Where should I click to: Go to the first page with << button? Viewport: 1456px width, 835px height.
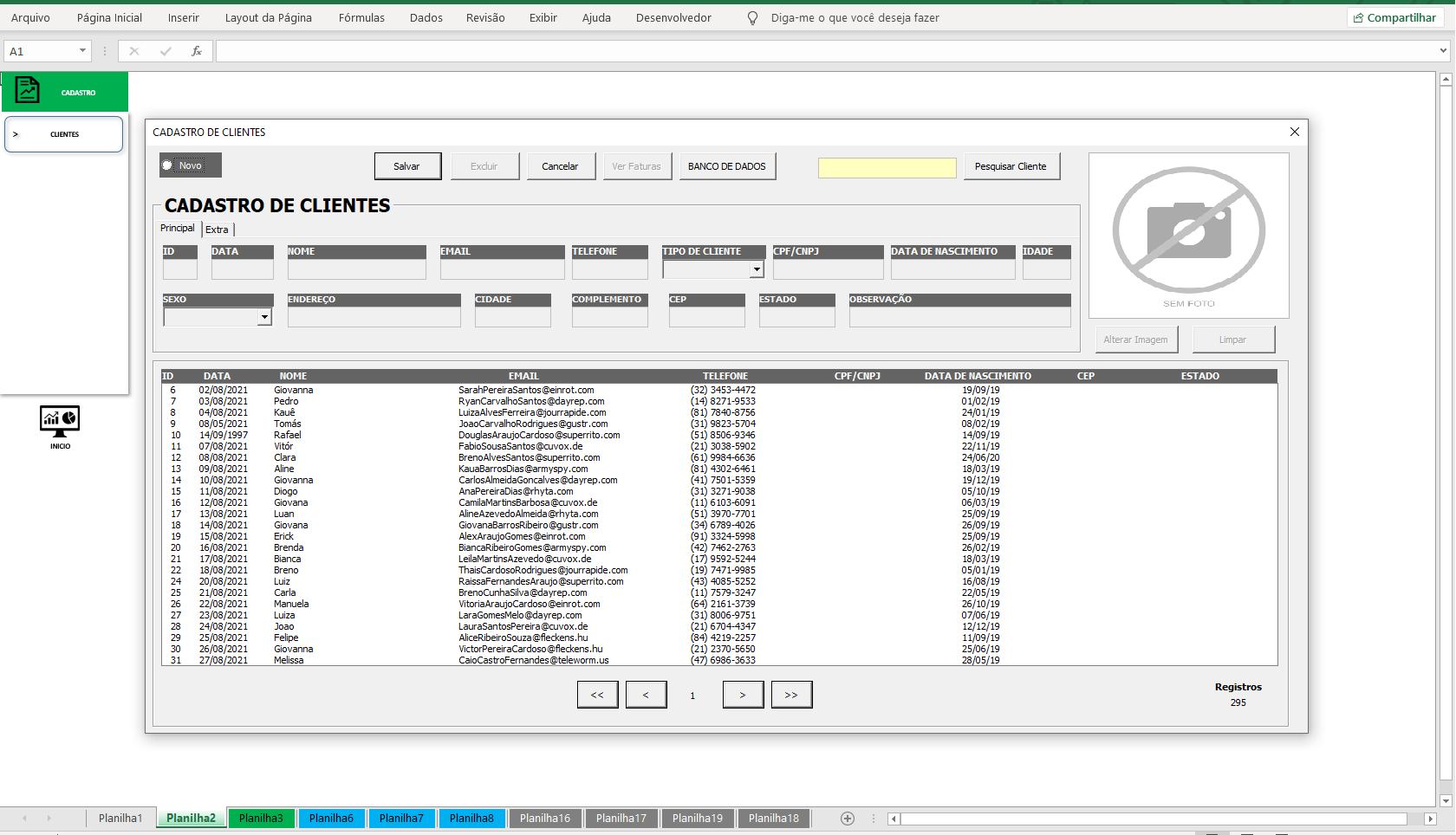tap(597, 695)
